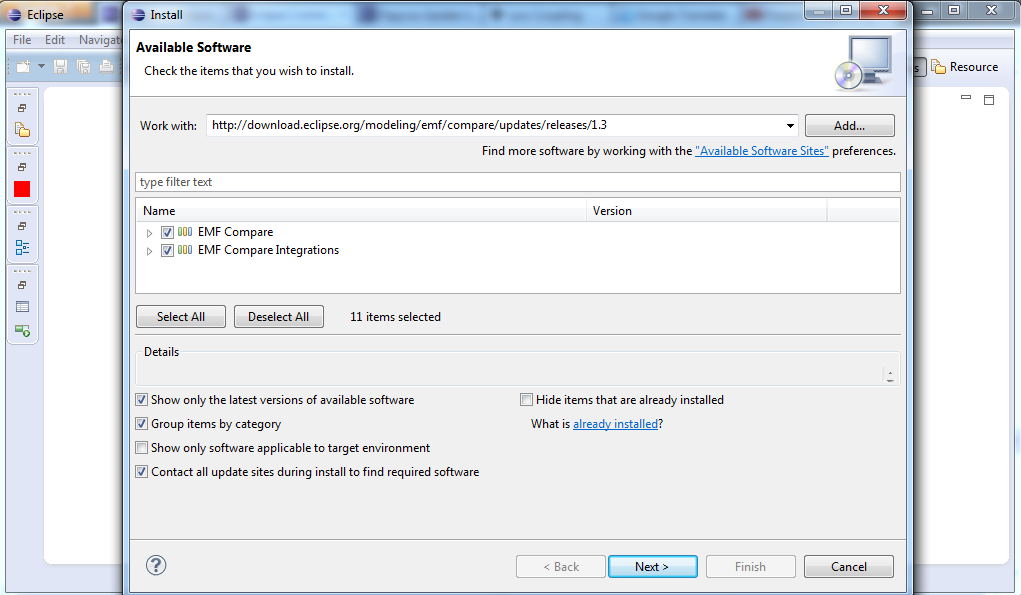Click the Add... button

[850, 126]
